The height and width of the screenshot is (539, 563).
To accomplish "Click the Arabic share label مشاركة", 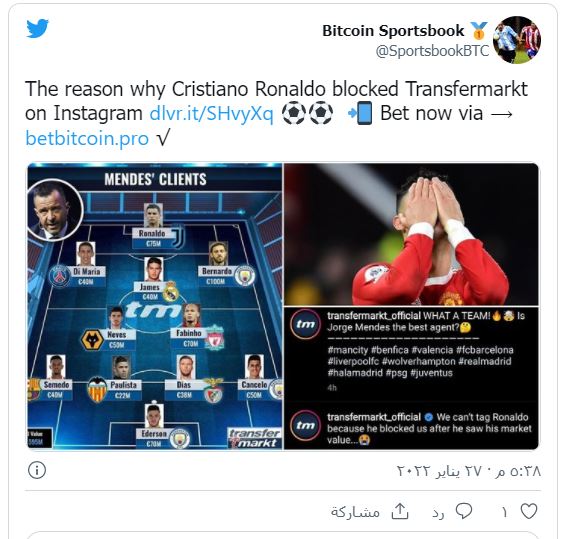I will (355, 512).
